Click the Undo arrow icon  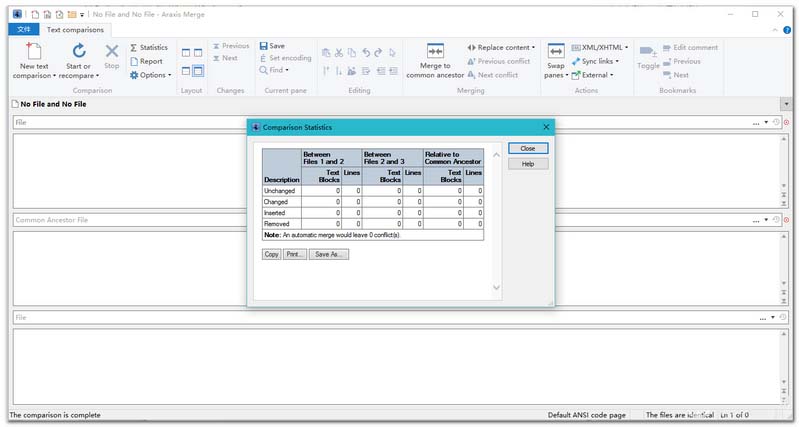tap(366, 52)
